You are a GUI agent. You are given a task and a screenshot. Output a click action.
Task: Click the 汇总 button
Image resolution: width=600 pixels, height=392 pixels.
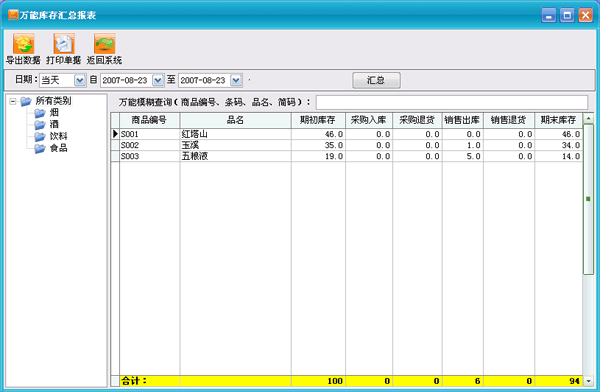point(376,80)
